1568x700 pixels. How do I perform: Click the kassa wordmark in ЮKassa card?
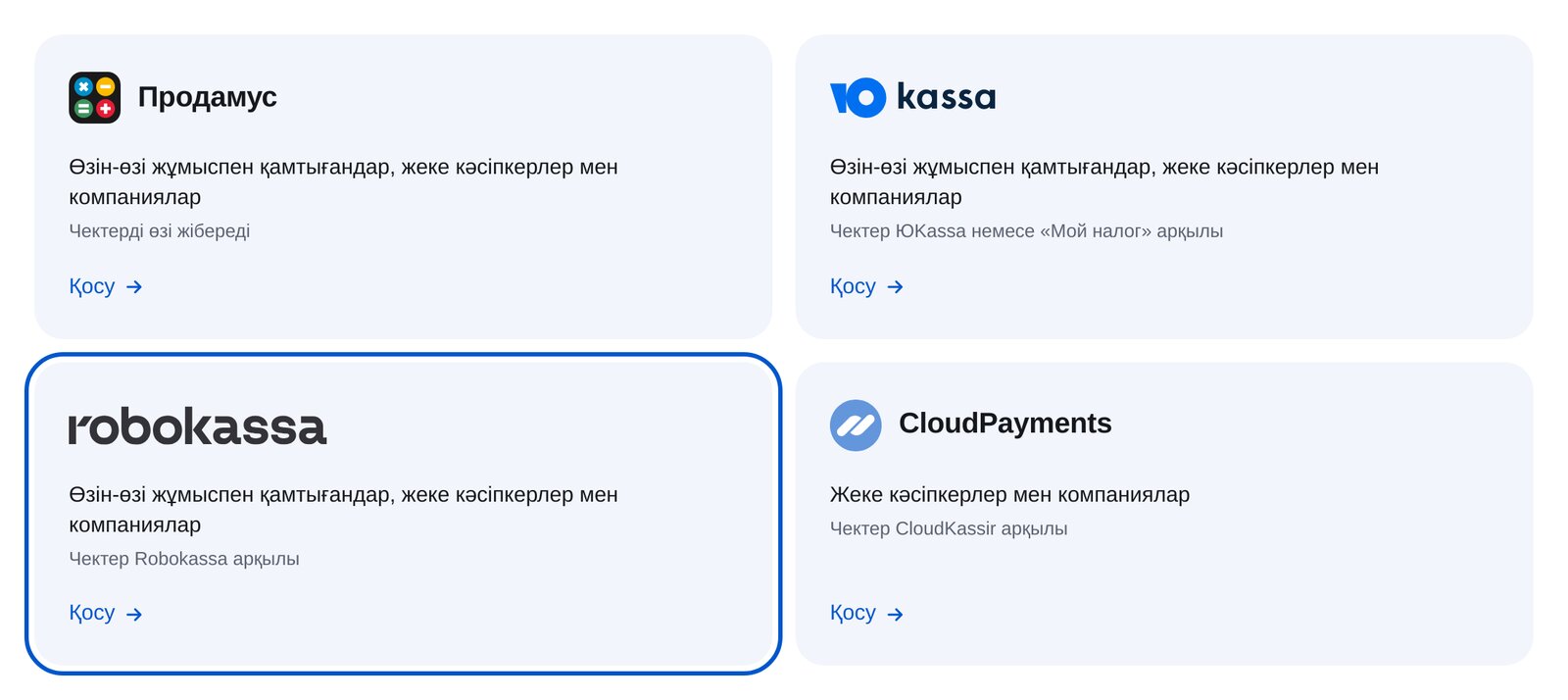[946, 96]
